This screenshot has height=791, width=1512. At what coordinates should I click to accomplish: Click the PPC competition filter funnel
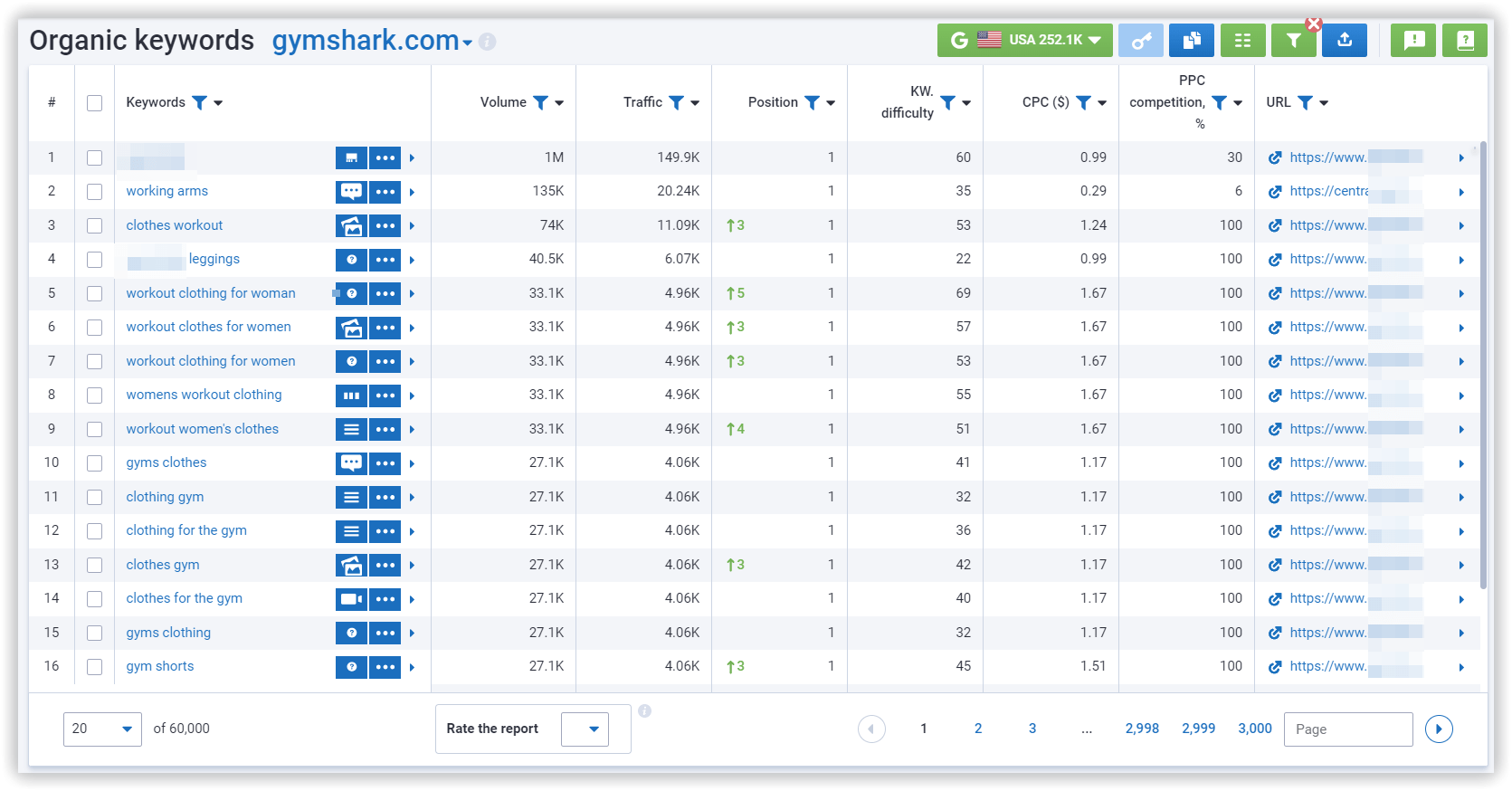(1220, 102)
